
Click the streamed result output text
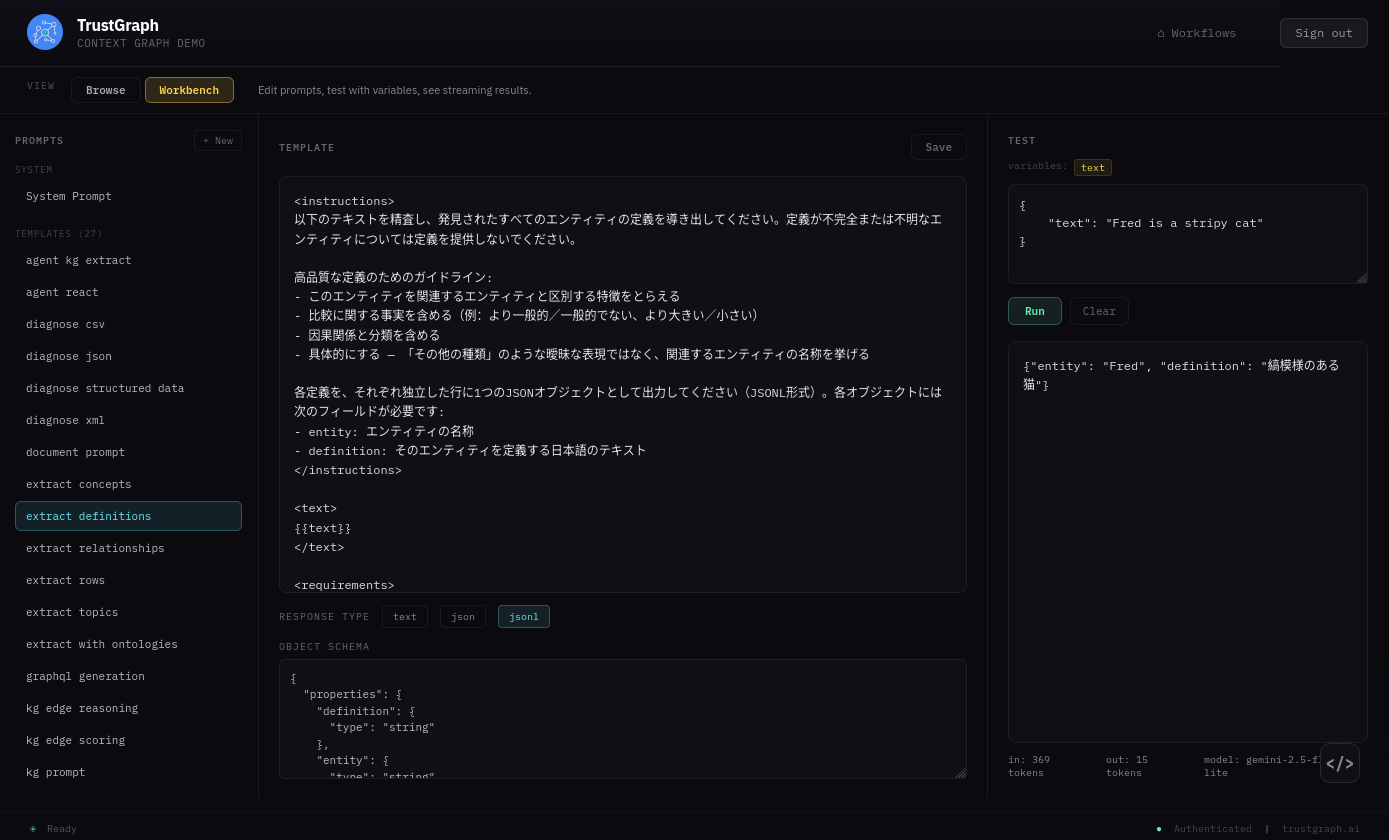pyautogui.click(x=1181, y=375)
